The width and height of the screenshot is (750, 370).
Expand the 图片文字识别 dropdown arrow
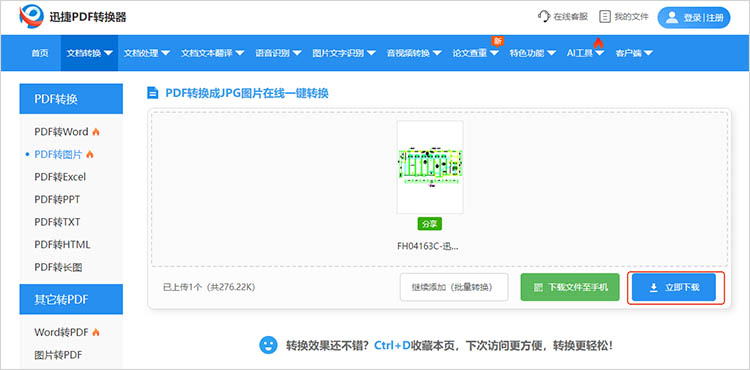pyautogui.click(x=371, y=53)
